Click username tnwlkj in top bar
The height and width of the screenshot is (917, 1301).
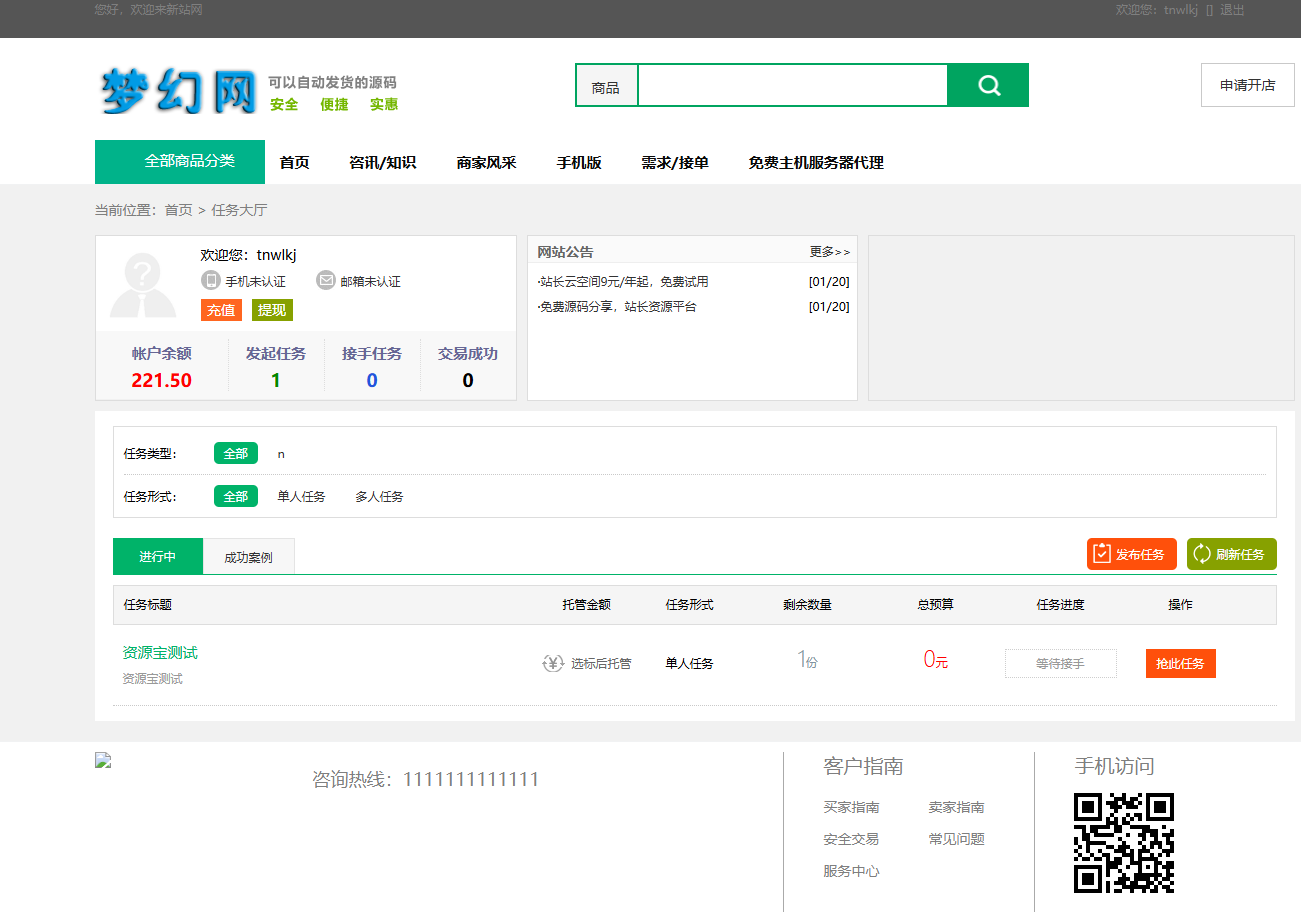click(x=1181, y=10)
